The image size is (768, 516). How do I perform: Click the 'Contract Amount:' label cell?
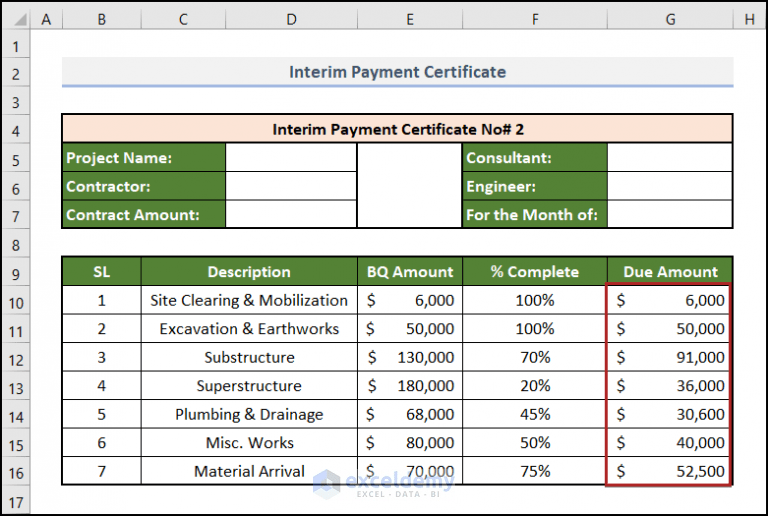pyautogui.click(x=144, y=214)
